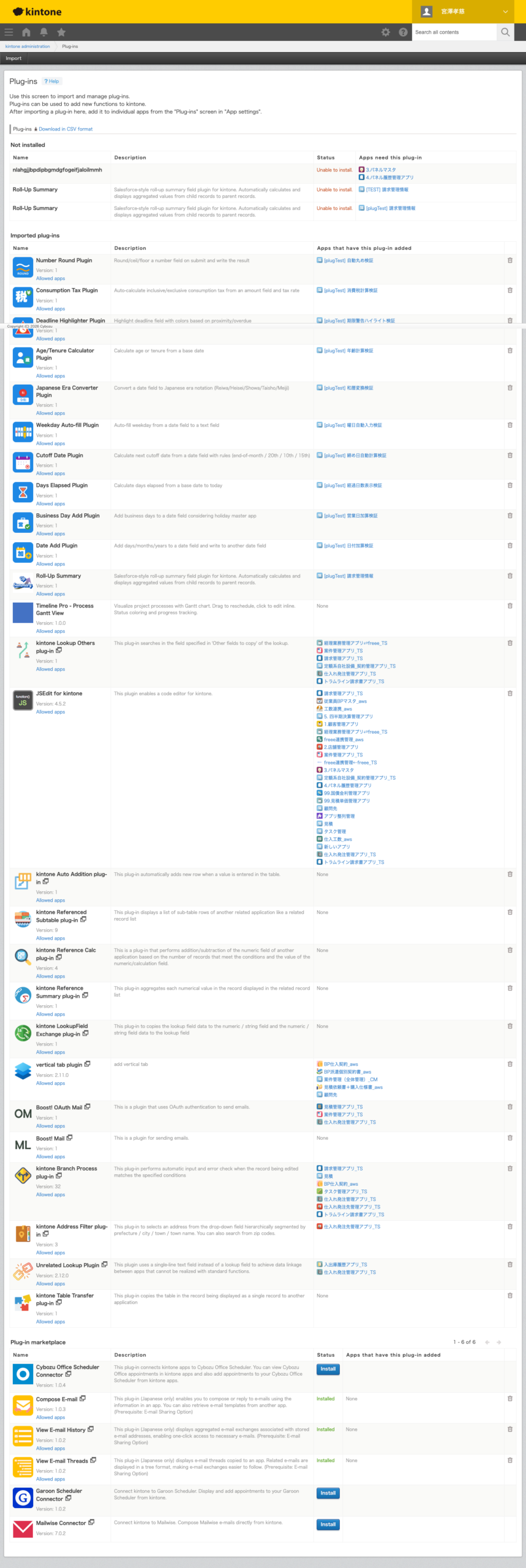The width and height of the screenshot is (526, 1568).
Task: Click Download in CSV format link
Action: [x=66, y=129]
